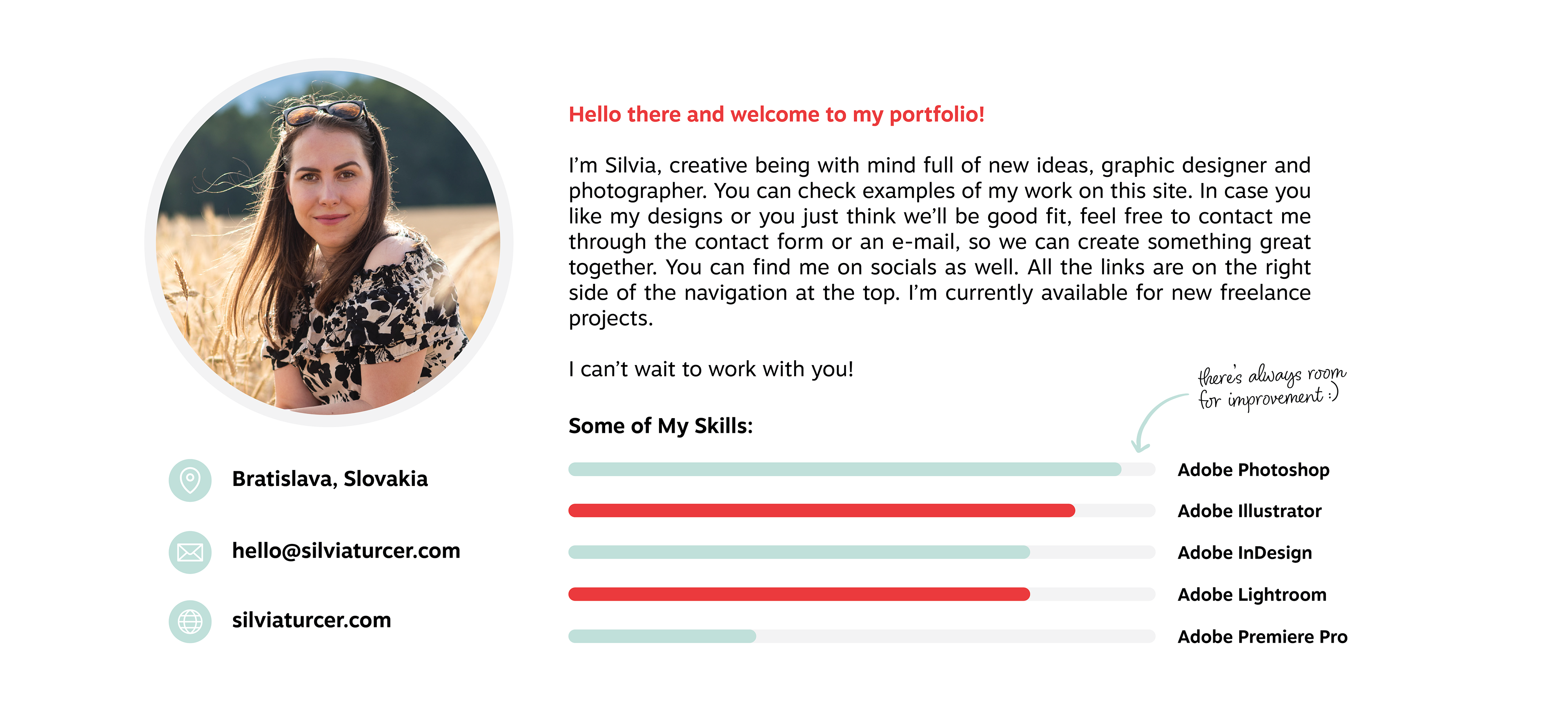
Task: Click the "Some of My Skills:" heading
Action: tap(660, 426)
